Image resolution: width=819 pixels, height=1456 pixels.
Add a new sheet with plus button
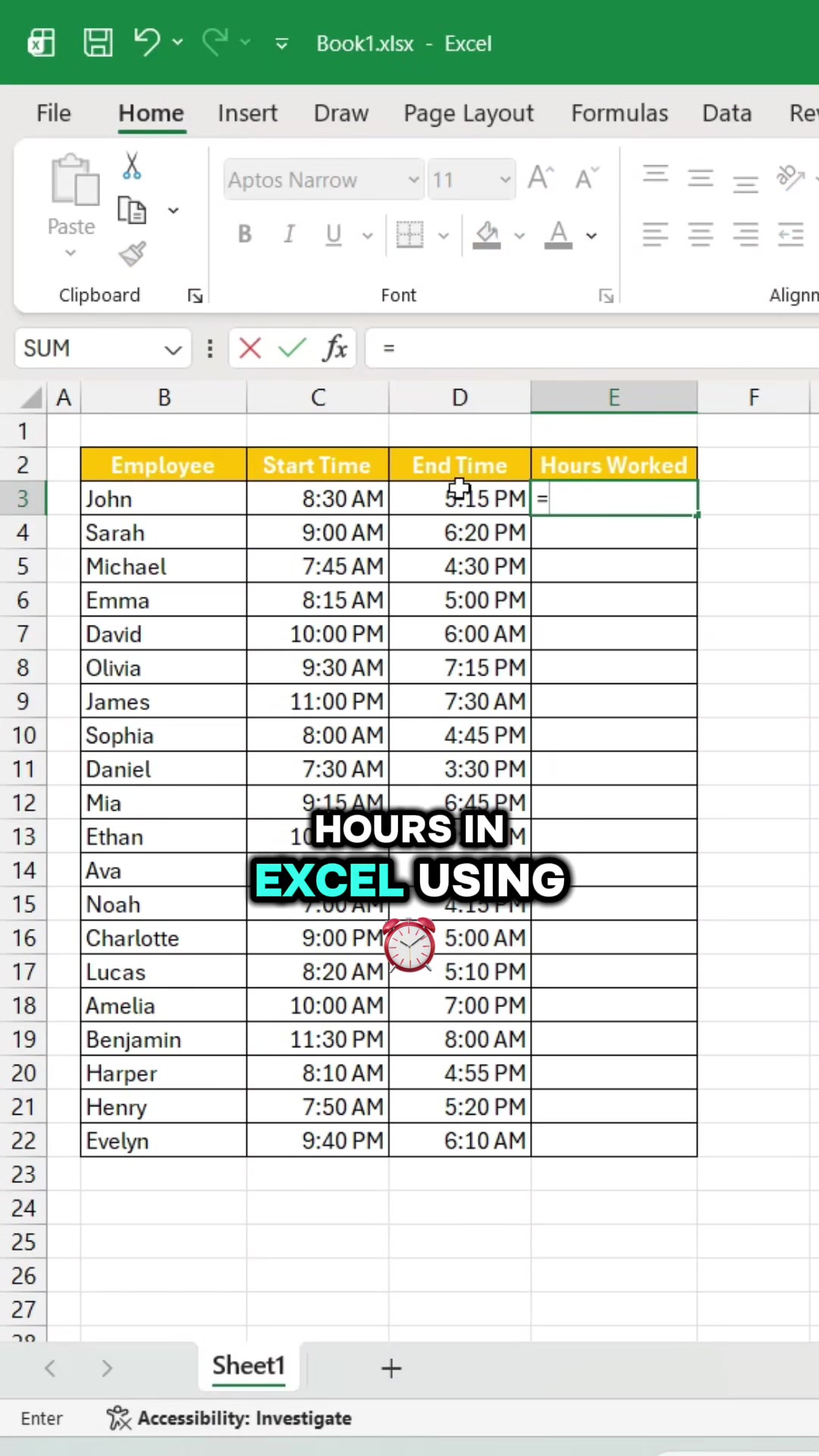[x=391, y=1368]
